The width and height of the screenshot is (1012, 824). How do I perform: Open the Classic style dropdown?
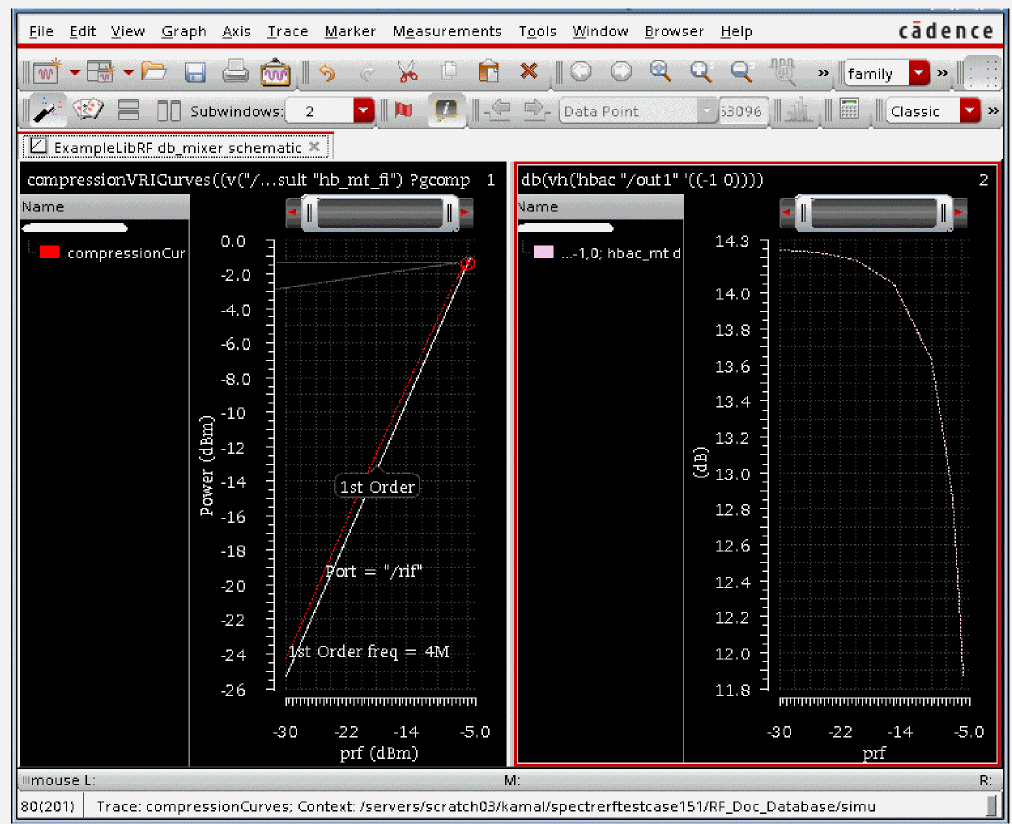tap(969, 111)
